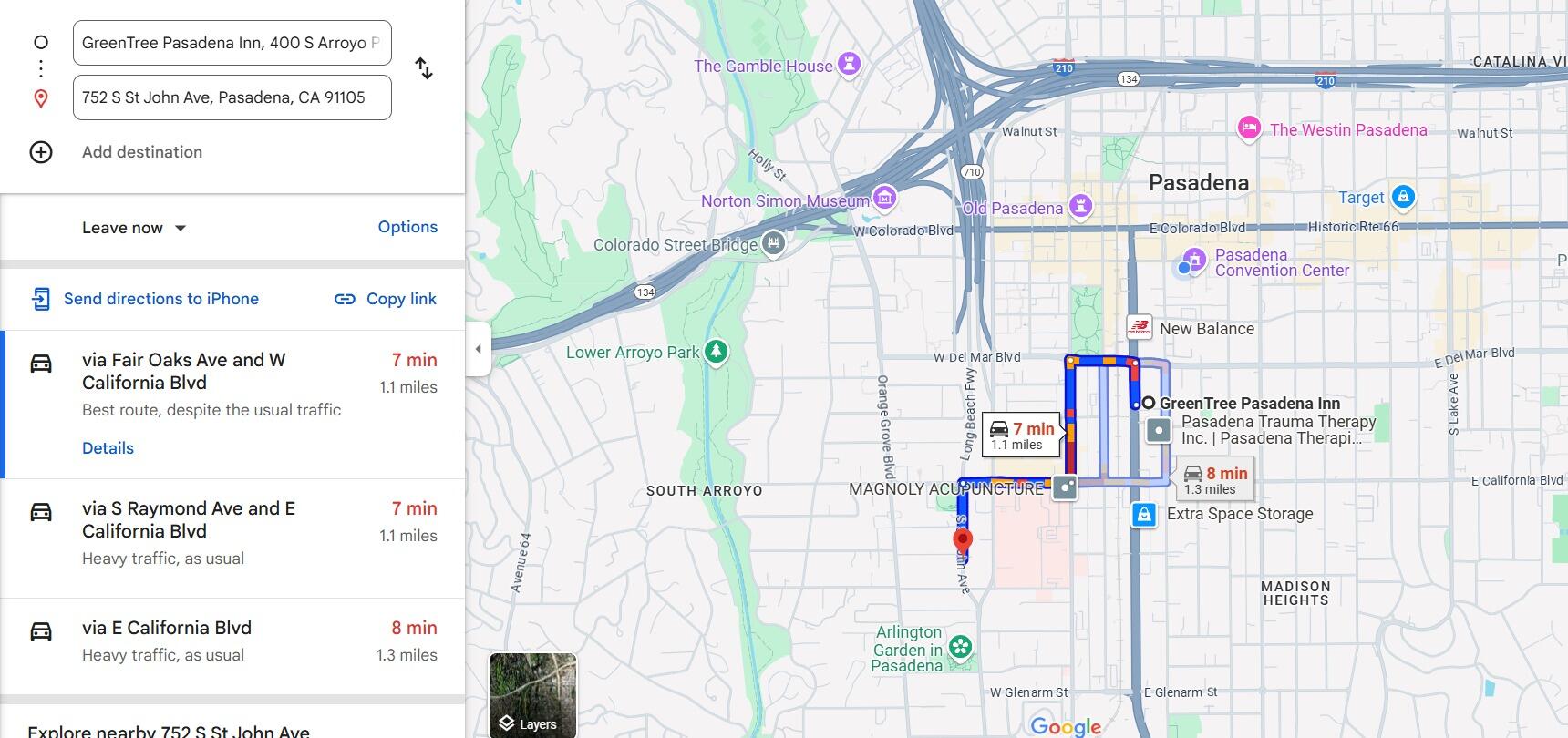Click the Target shopping pin
The image size is (1568, 738).
pyautogui.click(x=1403, y=196)
